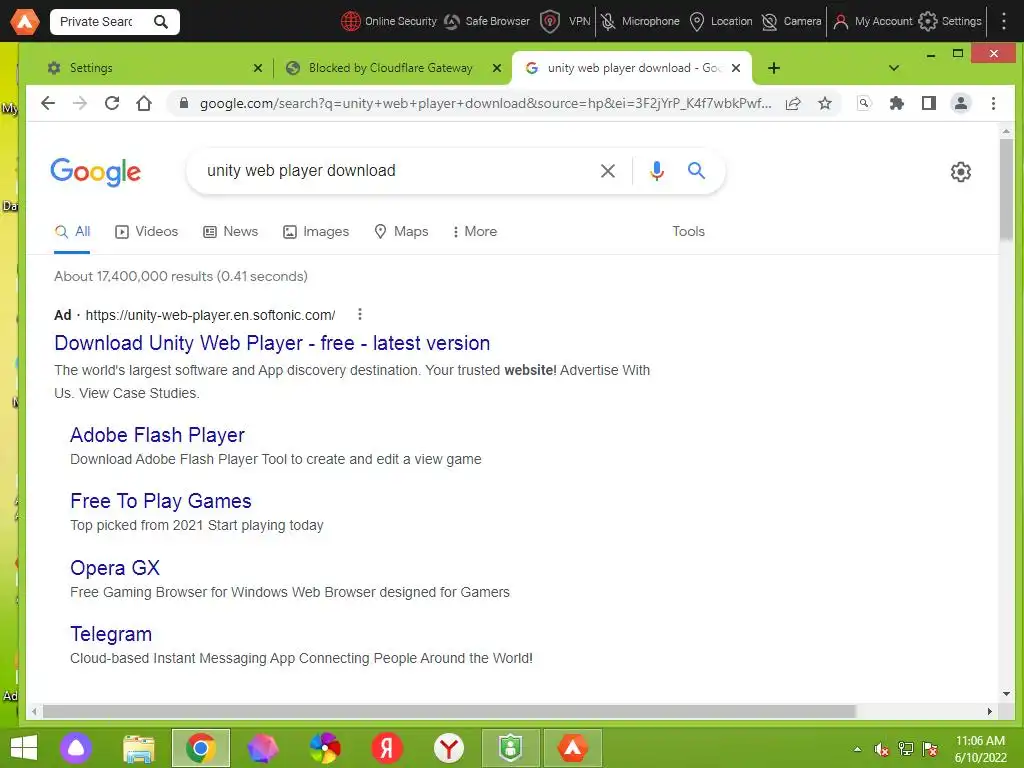The width and height of the screenshot is (1024, 768).
Task: Go back to previous page
Action: [x=48, y=103]
